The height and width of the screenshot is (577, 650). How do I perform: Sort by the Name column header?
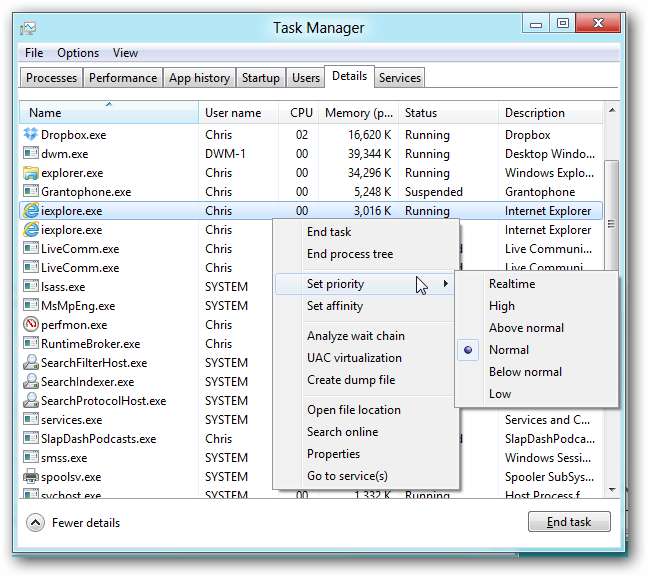pyautogui.click(x=109, y=113)
